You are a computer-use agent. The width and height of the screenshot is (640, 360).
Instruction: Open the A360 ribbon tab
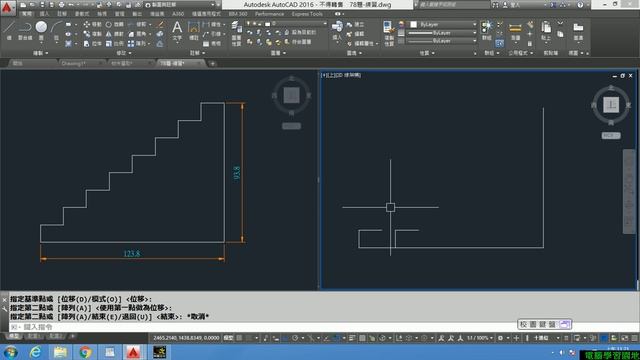(x=178, y=14)
